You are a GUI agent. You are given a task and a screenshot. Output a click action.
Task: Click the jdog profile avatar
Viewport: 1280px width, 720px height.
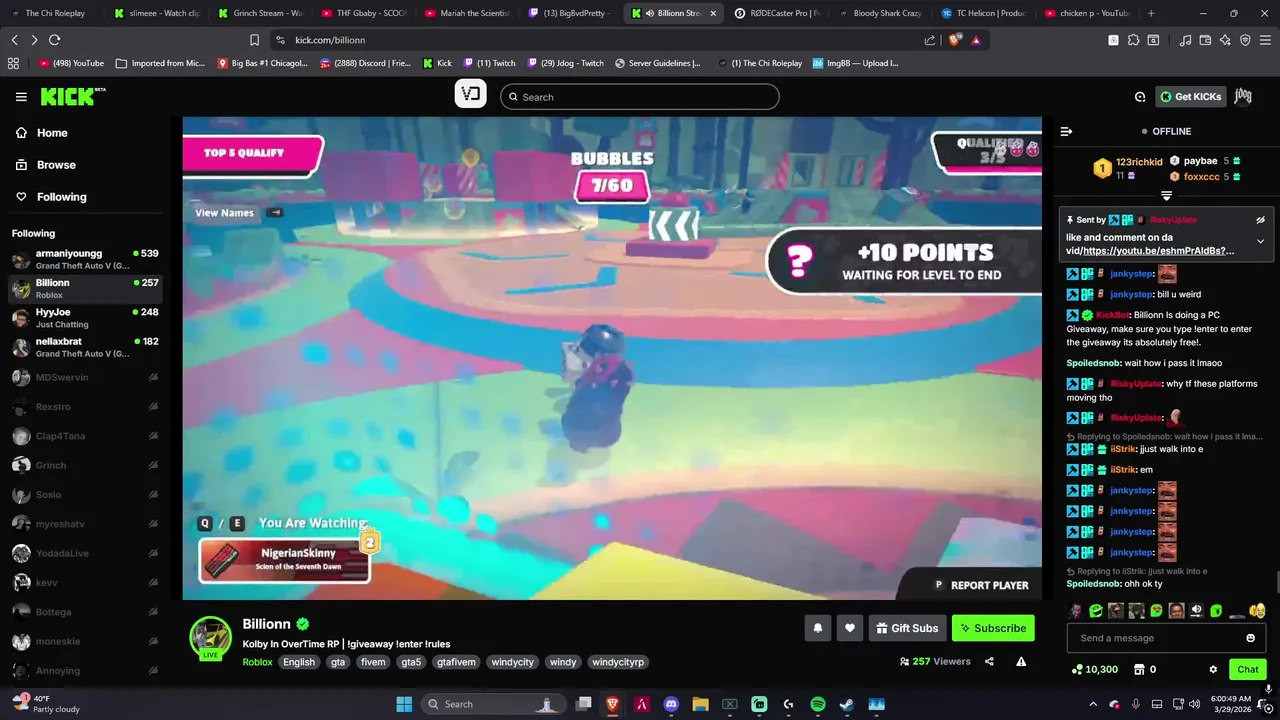[1243, 96]
